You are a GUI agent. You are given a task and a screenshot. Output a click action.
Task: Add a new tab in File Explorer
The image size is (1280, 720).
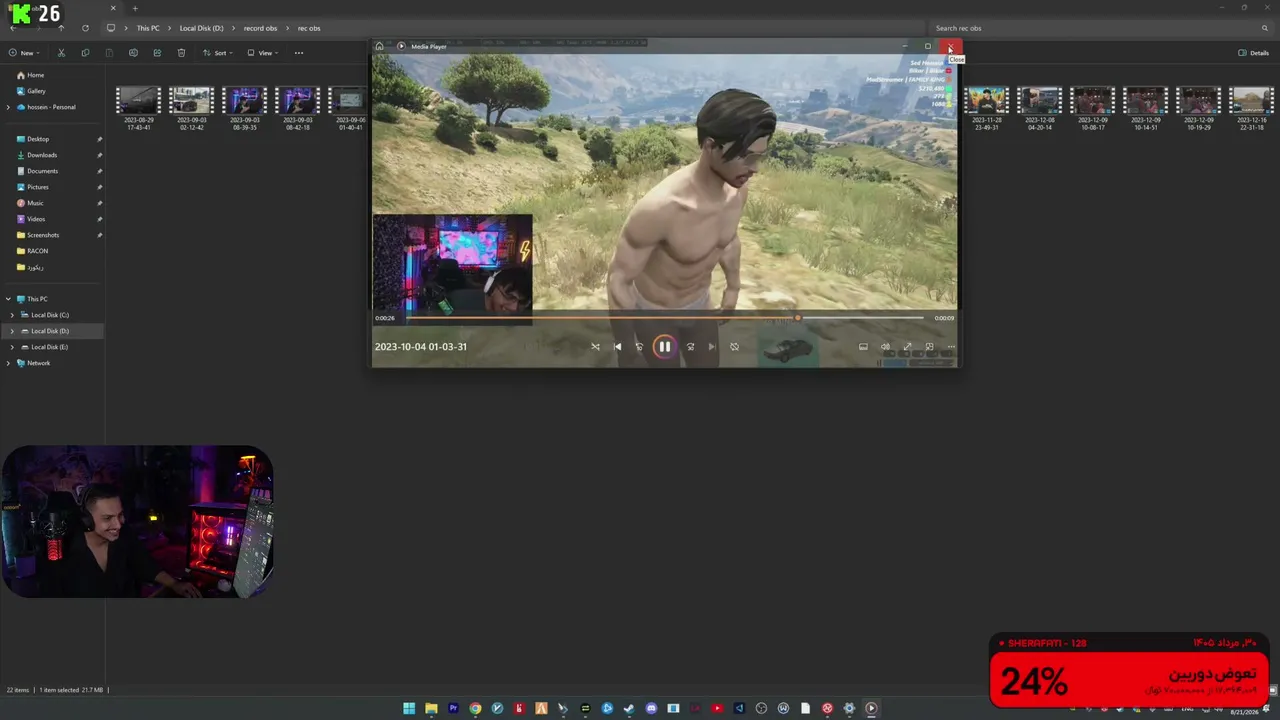tap(135, 9)
